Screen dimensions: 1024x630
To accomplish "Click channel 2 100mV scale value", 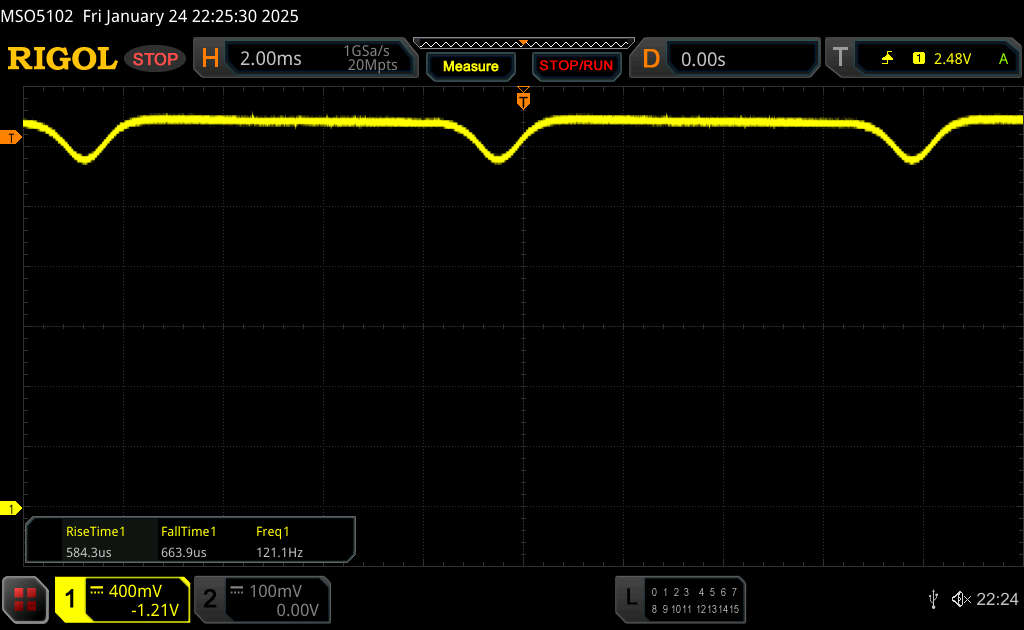I will click(x=275, y=591).
